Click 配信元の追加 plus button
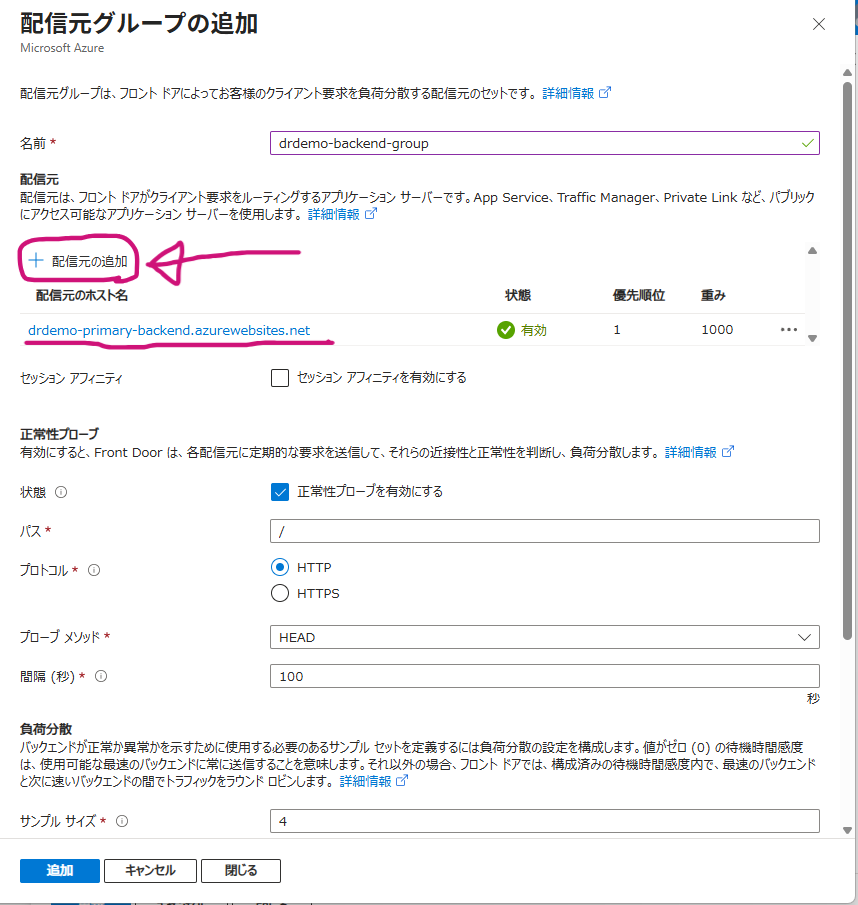 tap(78, 261)
